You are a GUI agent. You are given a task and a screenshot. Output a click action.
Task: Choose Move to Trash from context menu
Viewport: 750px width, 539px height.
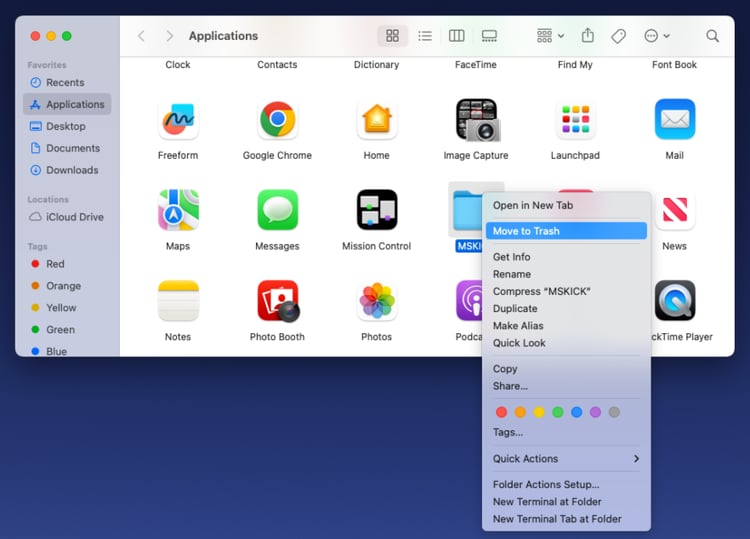(x=566, y=231)
